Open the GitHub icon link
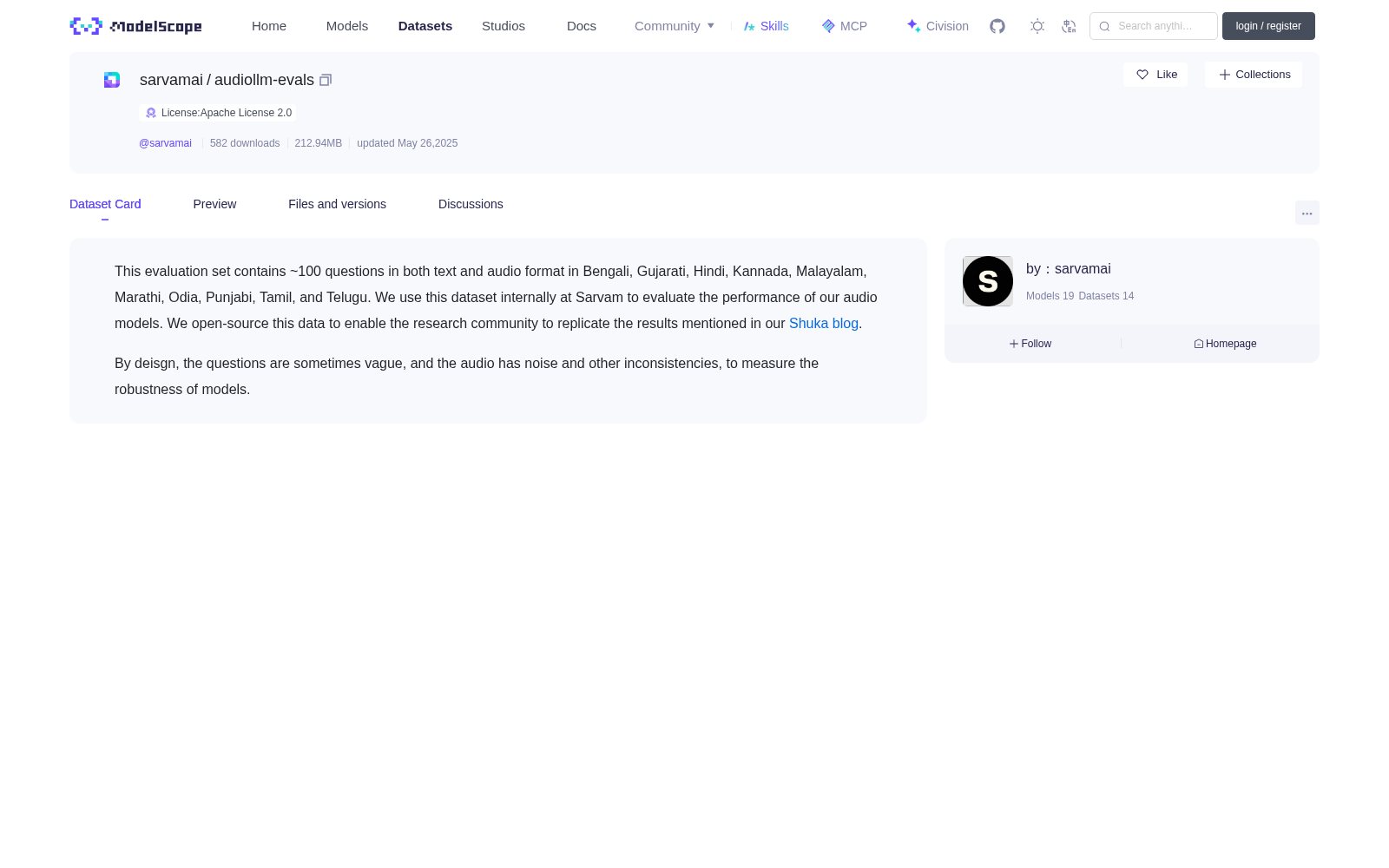 coord(997,26)
